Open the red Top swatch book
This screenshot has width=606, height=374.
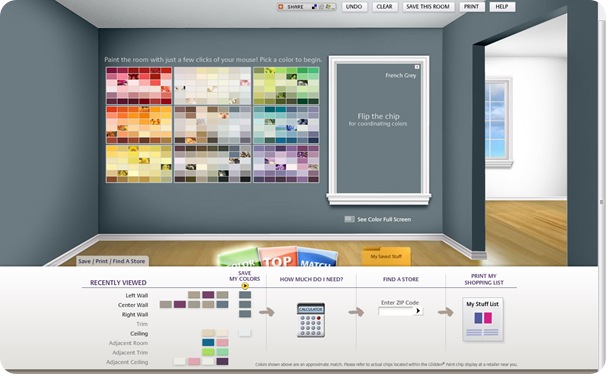[278, 257]
